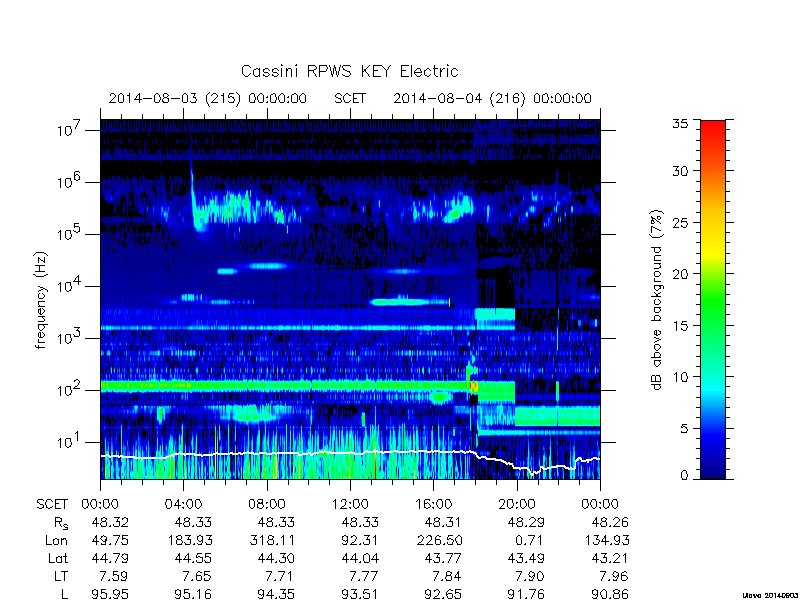Click the Lon value 134.93
This screenshot has height=600, width=800.
(x=606, y=540)
